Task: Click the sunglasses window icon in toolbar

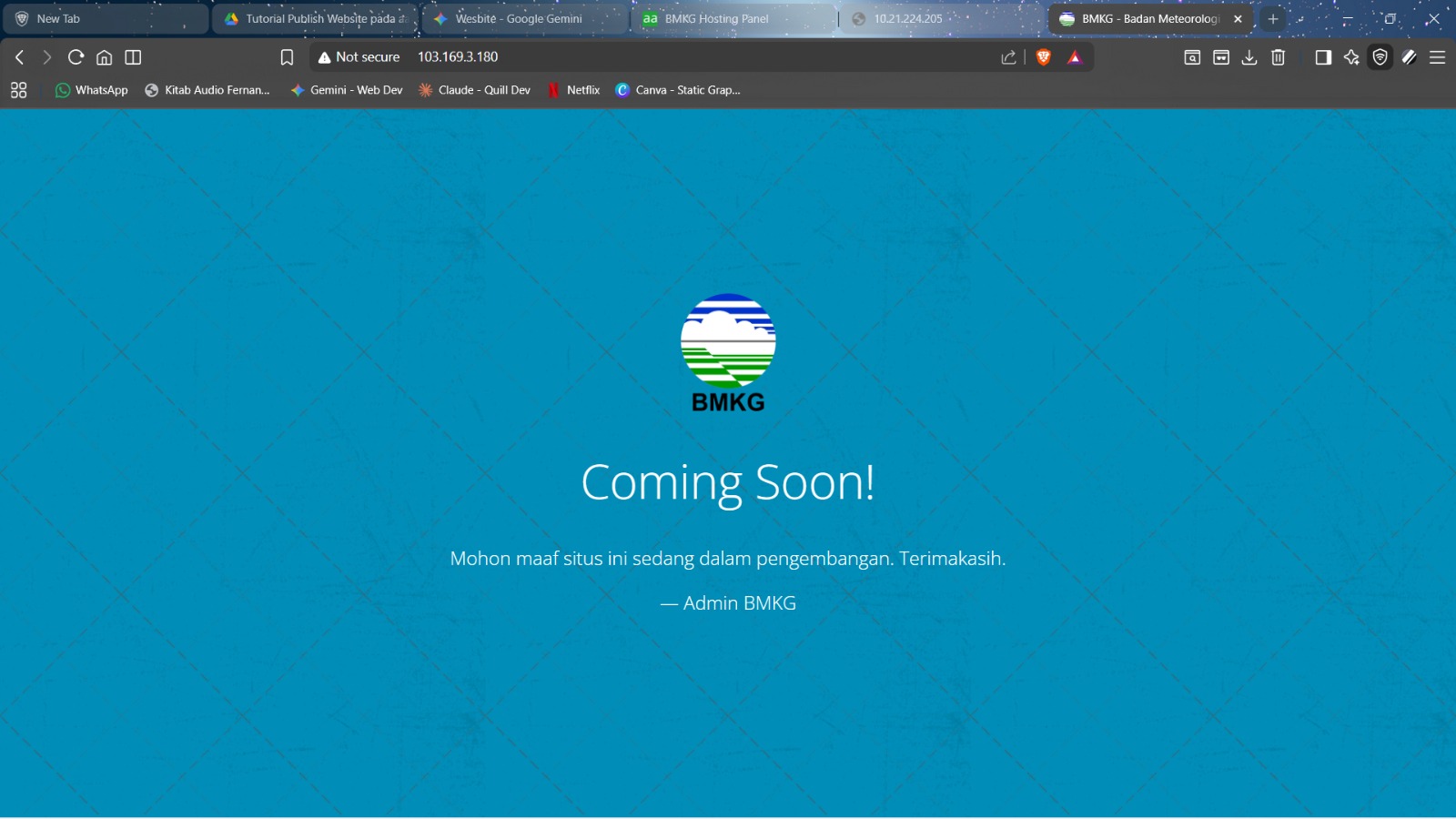Action: point(1221,57)
